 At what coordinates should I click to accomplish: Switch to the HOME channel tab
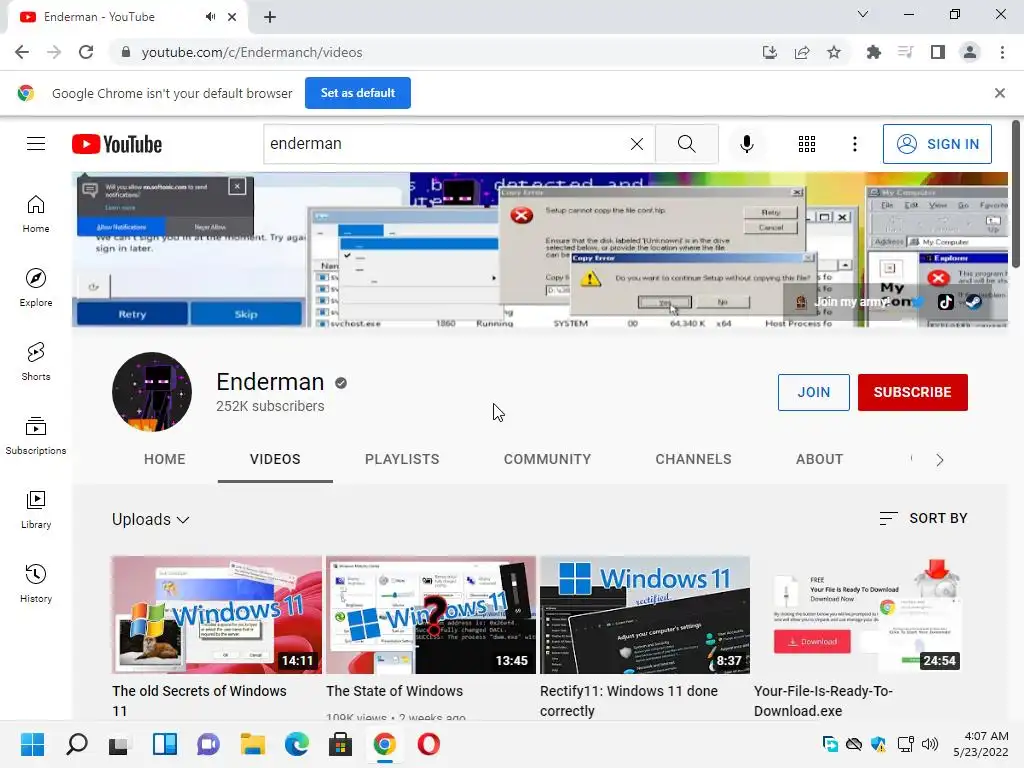coord(165,459)
